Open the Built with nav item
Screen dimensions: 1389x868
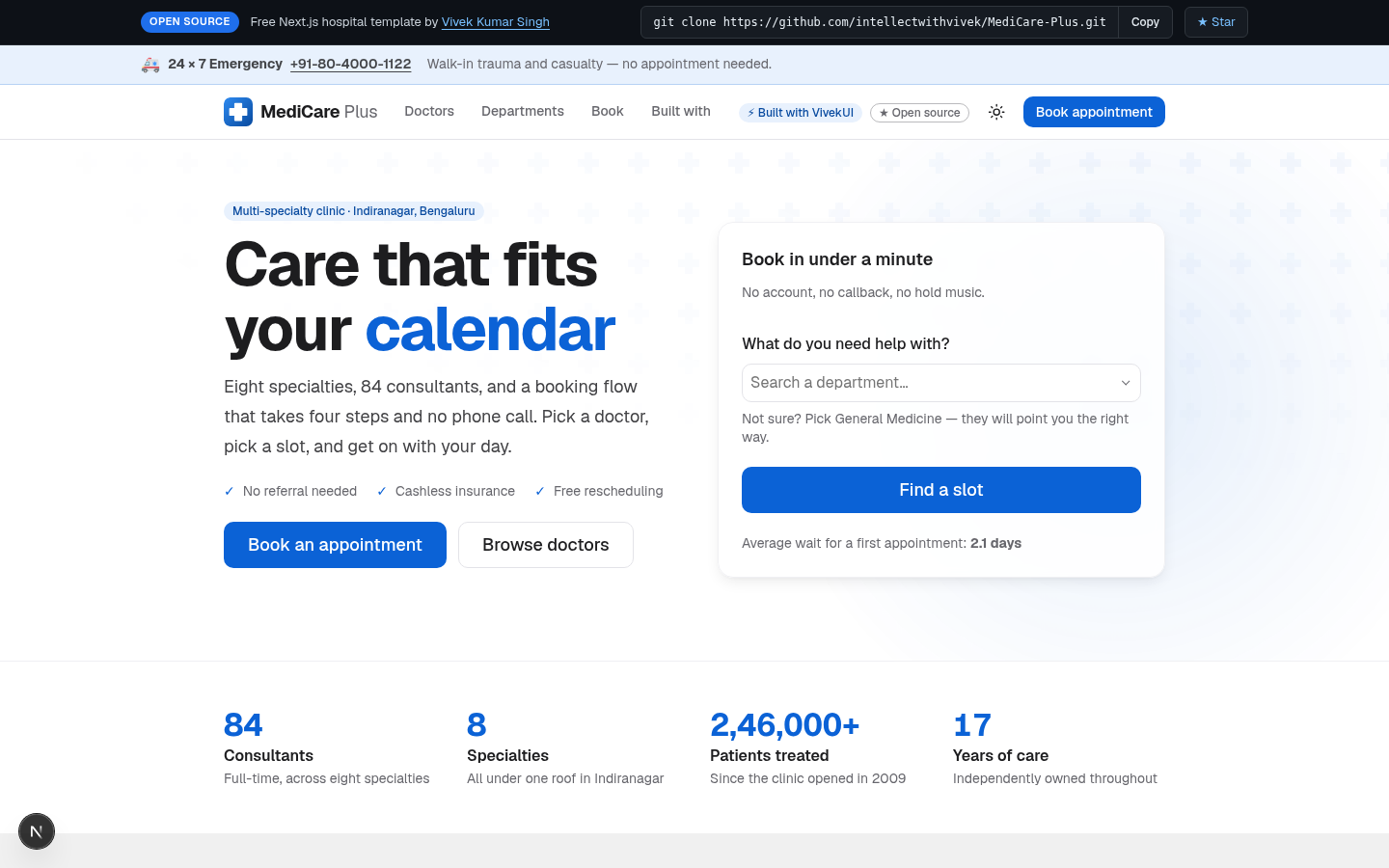681,111
